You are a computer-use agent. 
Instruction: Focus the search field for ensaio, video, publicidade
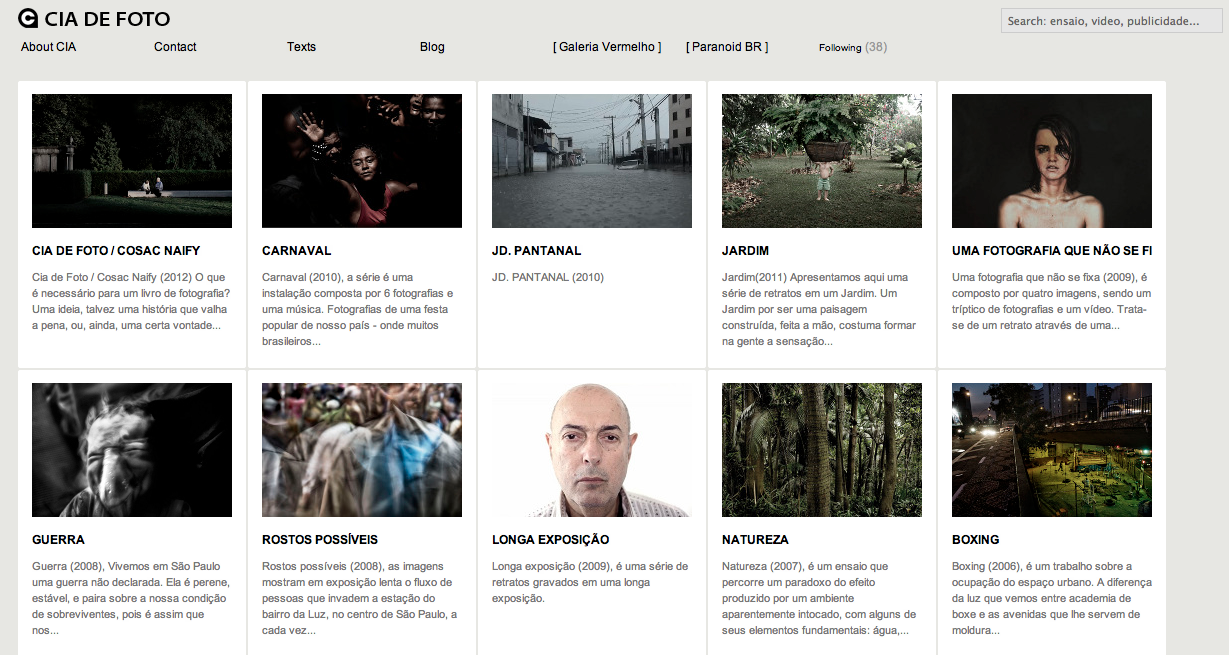click(x=1111, y=21)
